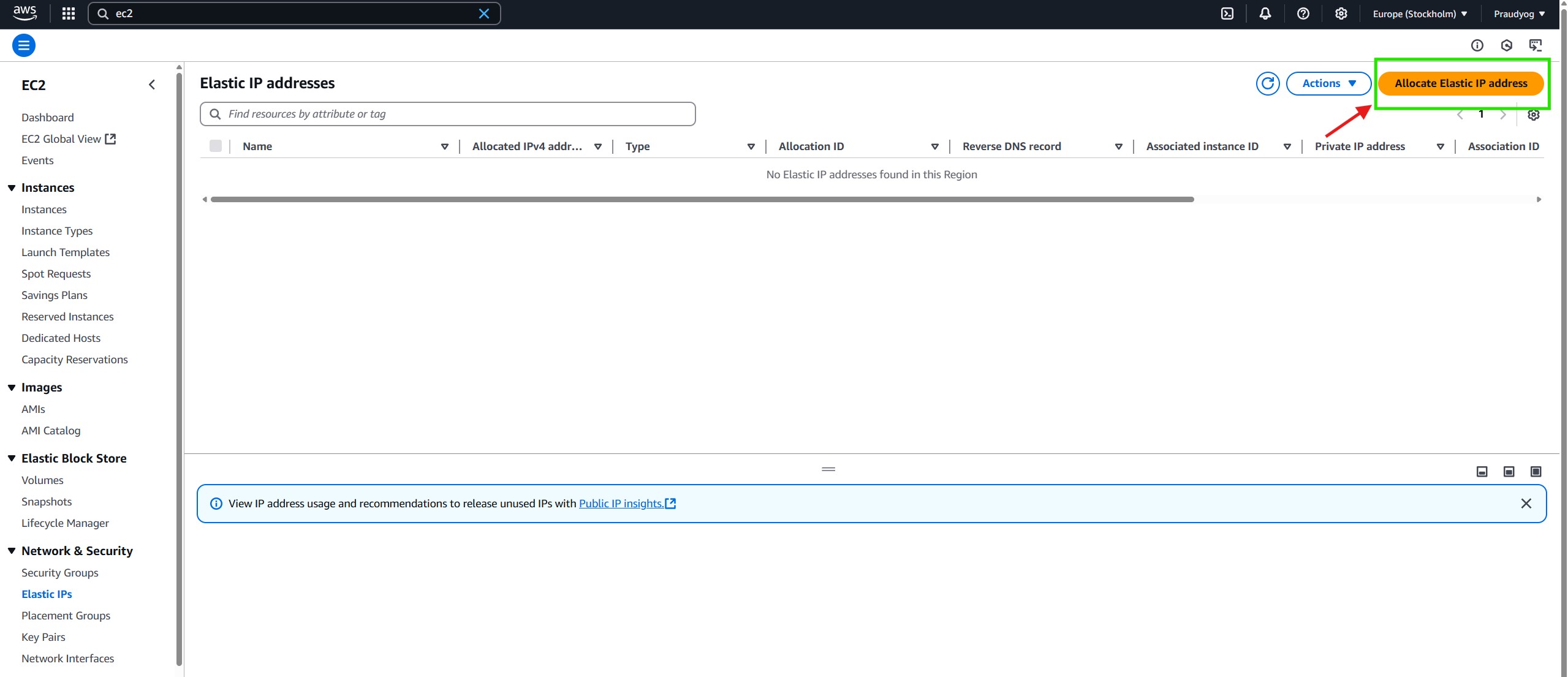Clear the ec2 search text
The width and height of the screenshot is (1568, 677).
pos(483,13)
